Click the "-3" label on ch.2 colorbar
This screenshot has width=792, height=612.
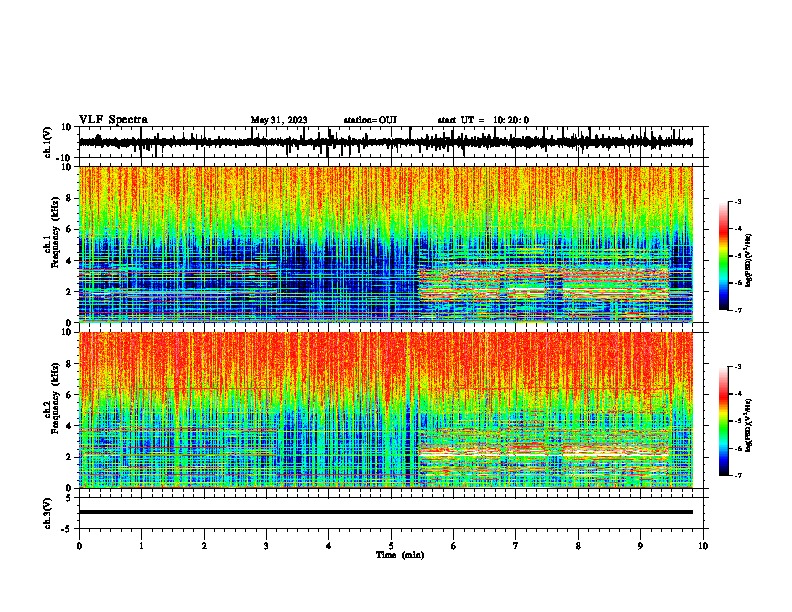pos(738,367)
